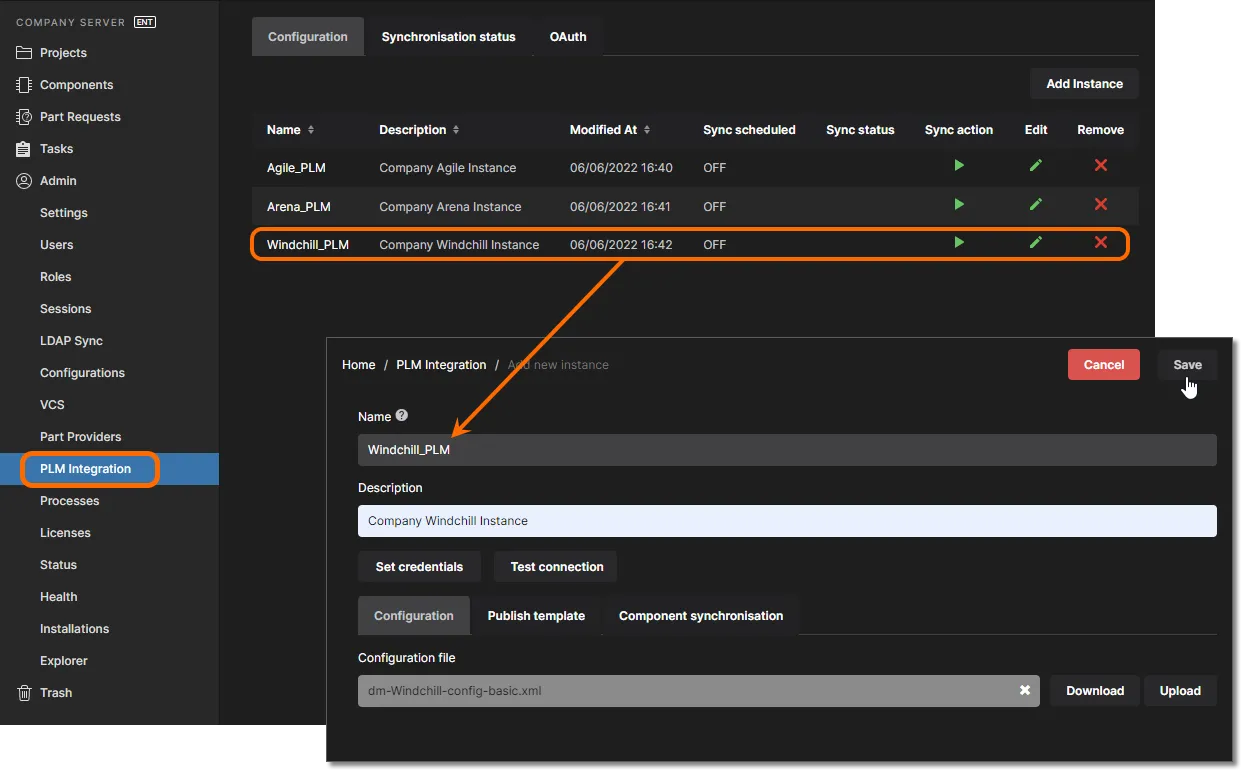Open Licenses page
Screen dimensions: 1241x770
click(65, 533)
